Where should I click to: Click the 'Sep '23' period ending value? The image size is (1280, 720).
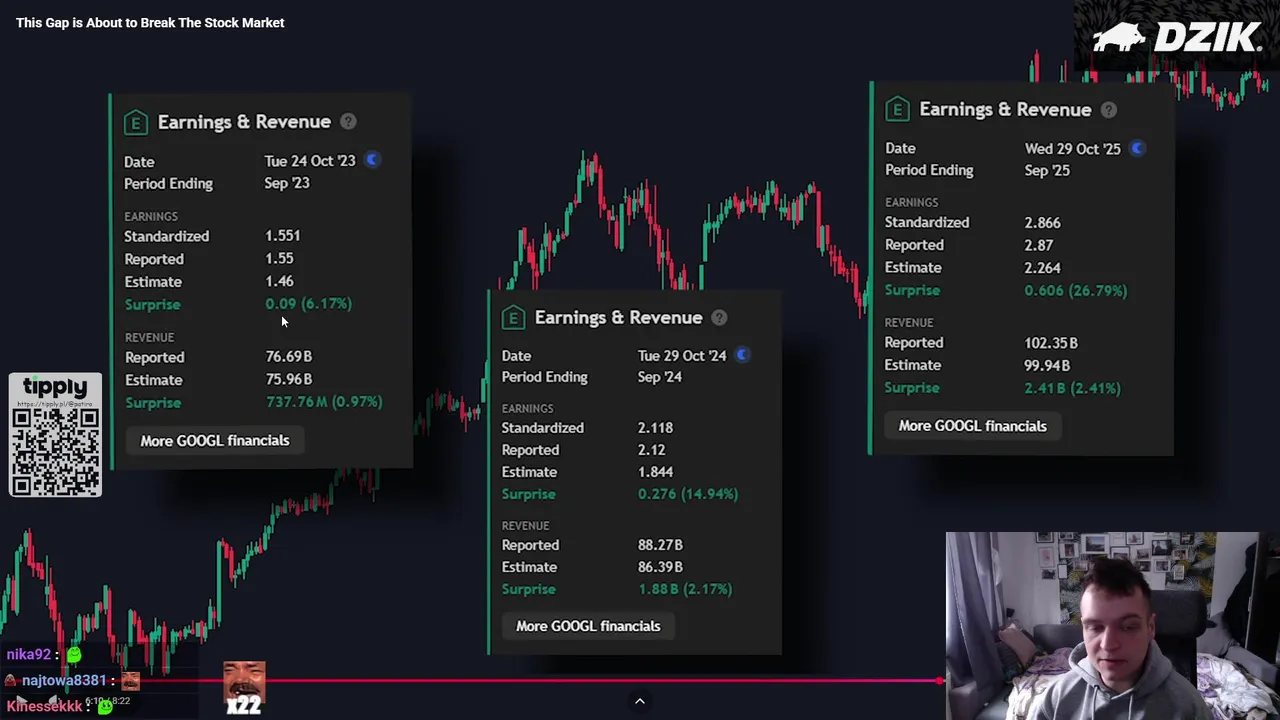287,183
